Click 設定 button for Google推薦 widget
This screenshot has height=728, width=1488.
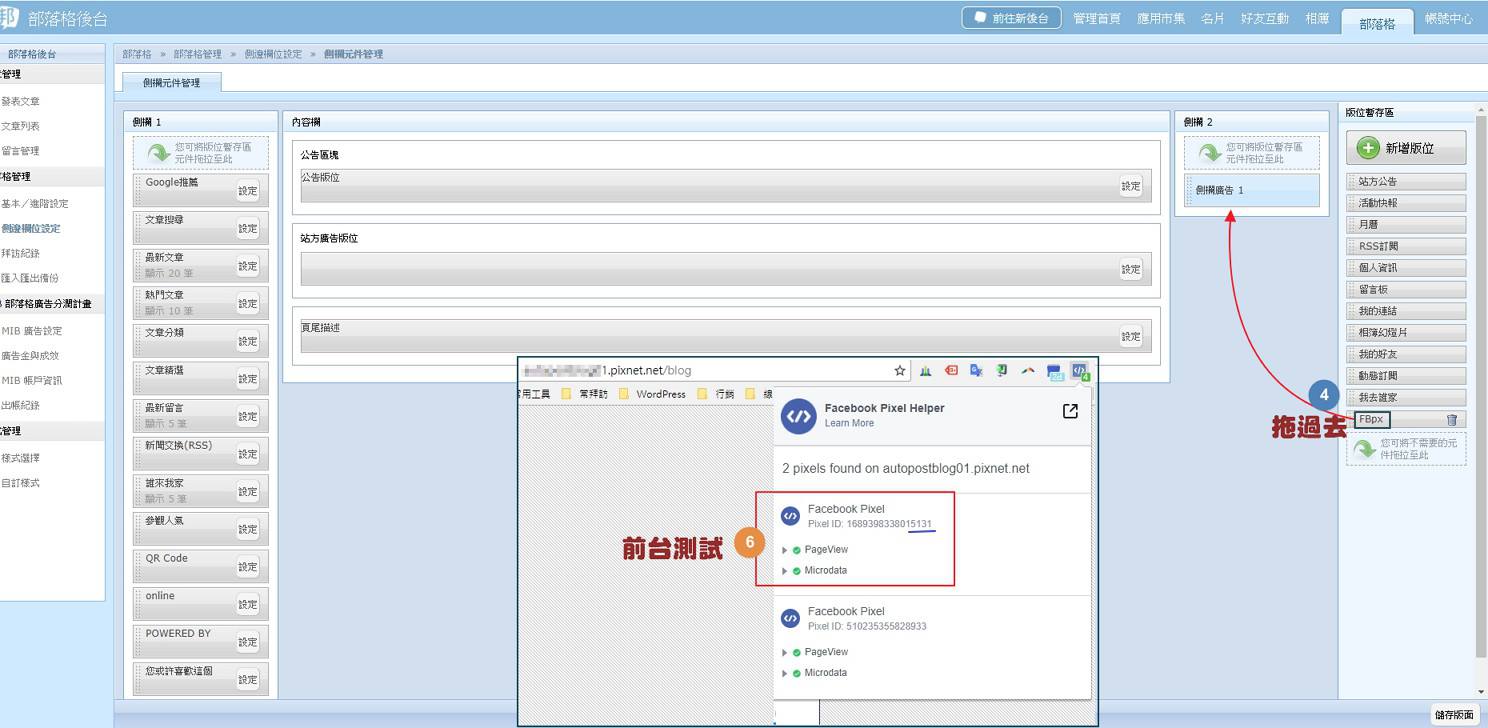tap(247, 191)
